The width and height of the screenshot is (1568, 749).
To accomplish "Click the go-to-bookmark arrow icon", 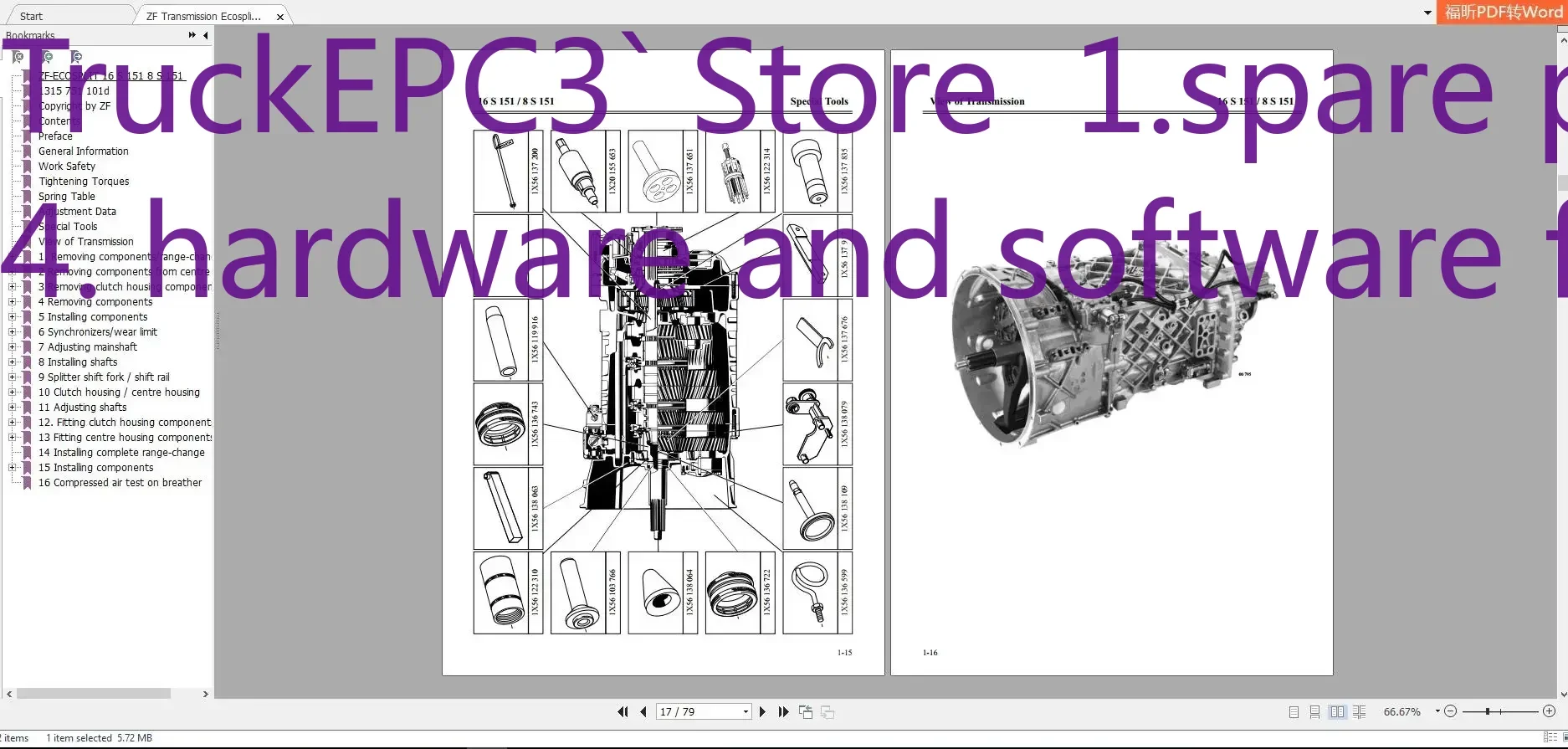I will [76, 57].
